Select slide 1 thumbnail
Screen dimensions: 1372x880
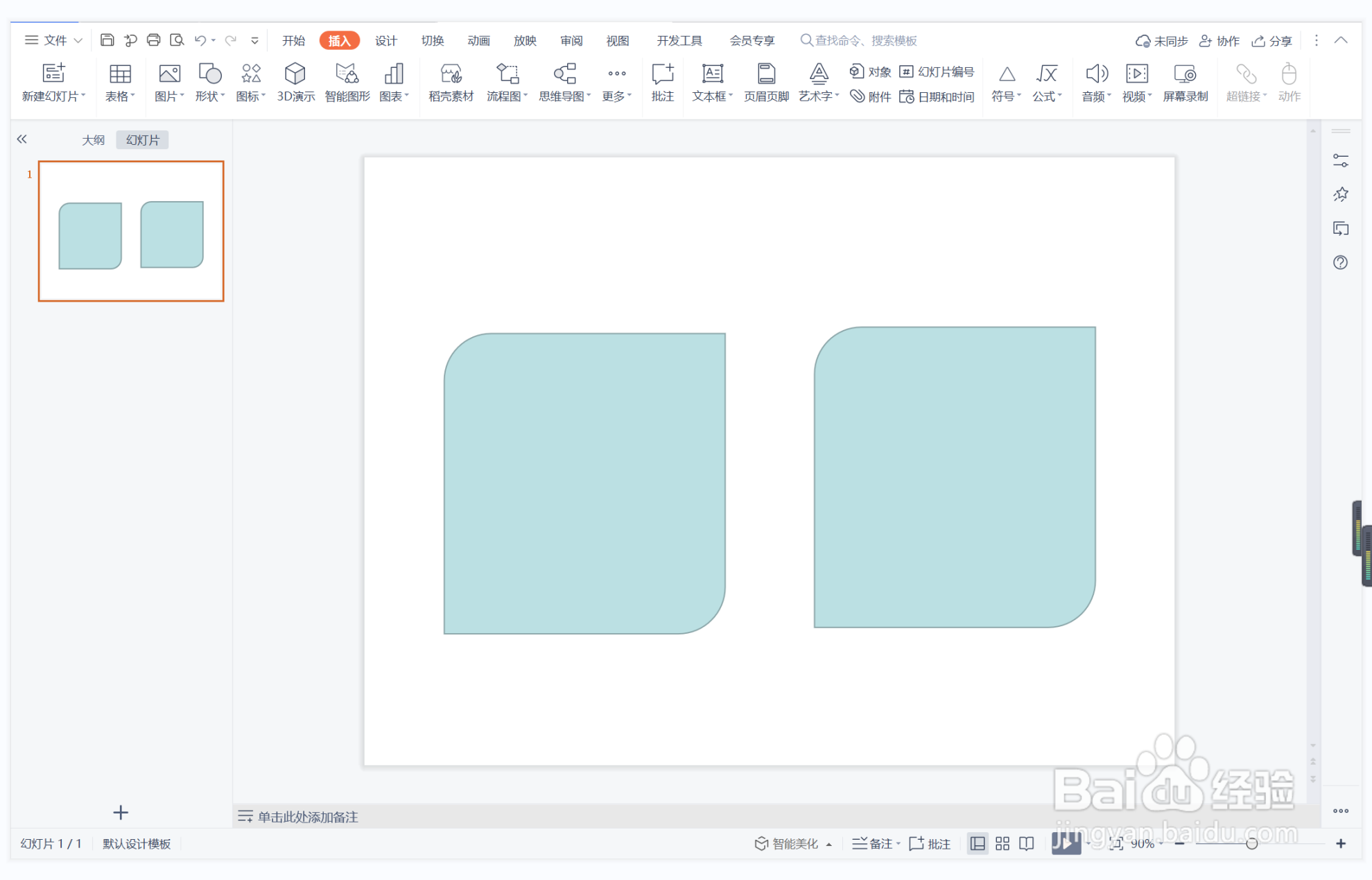(131, 231)
